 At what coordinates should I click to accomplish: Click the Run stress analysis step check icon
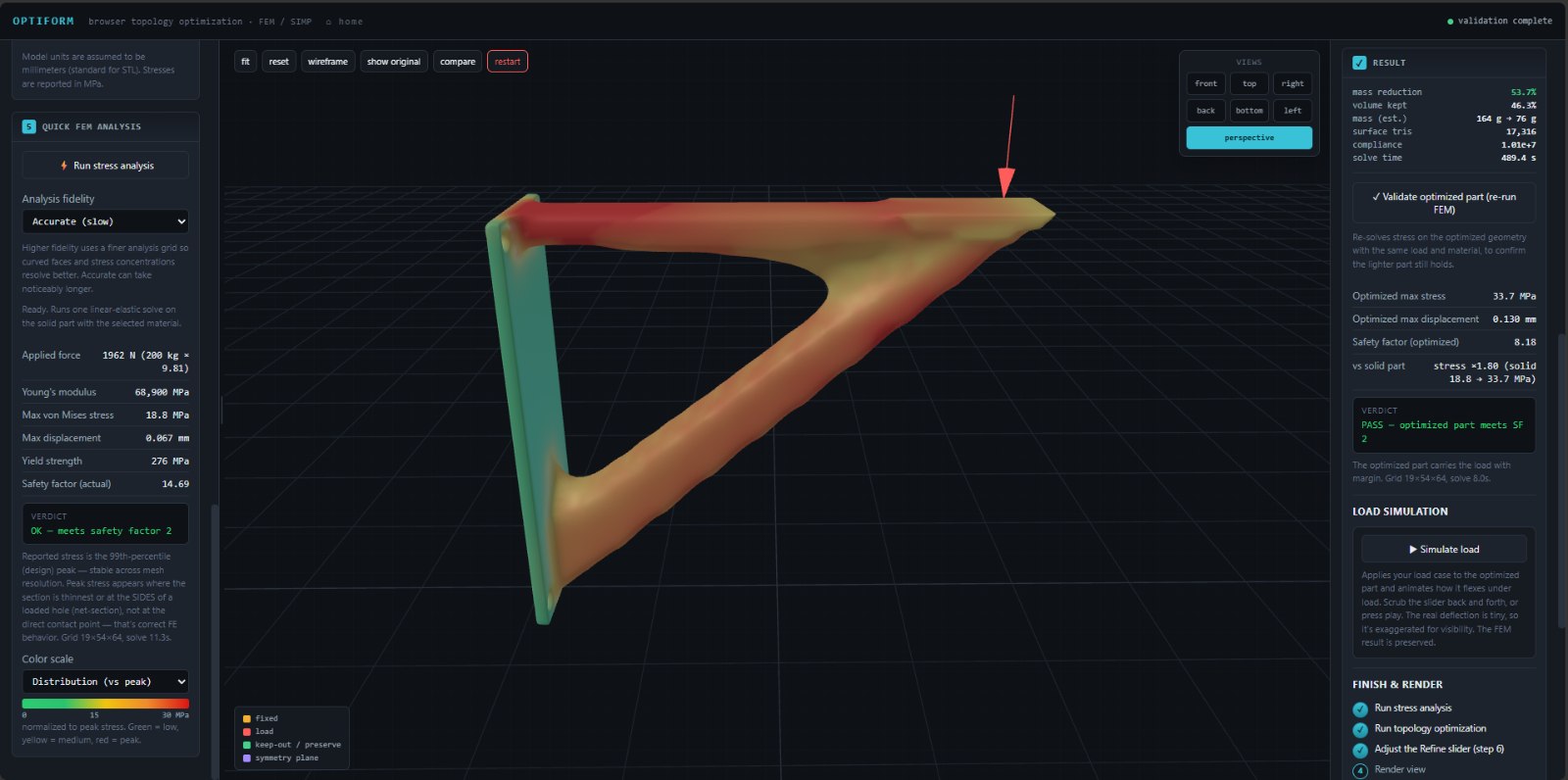coord(1360,708)
